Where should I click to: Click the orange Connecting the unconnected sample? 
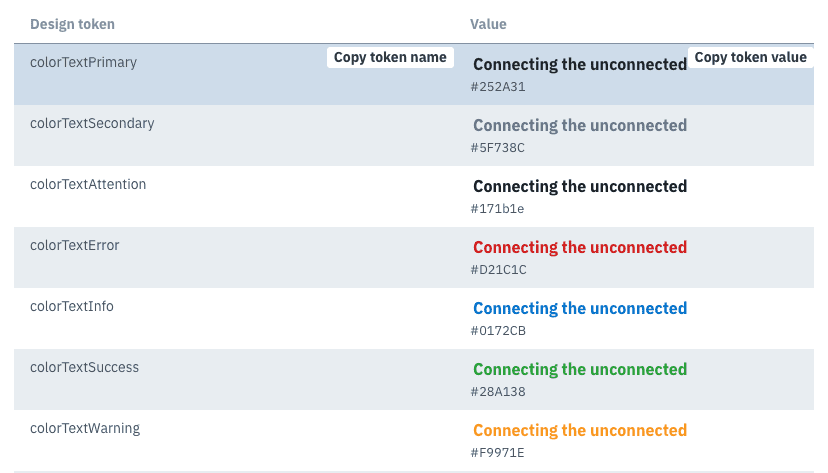click(580, 430)
